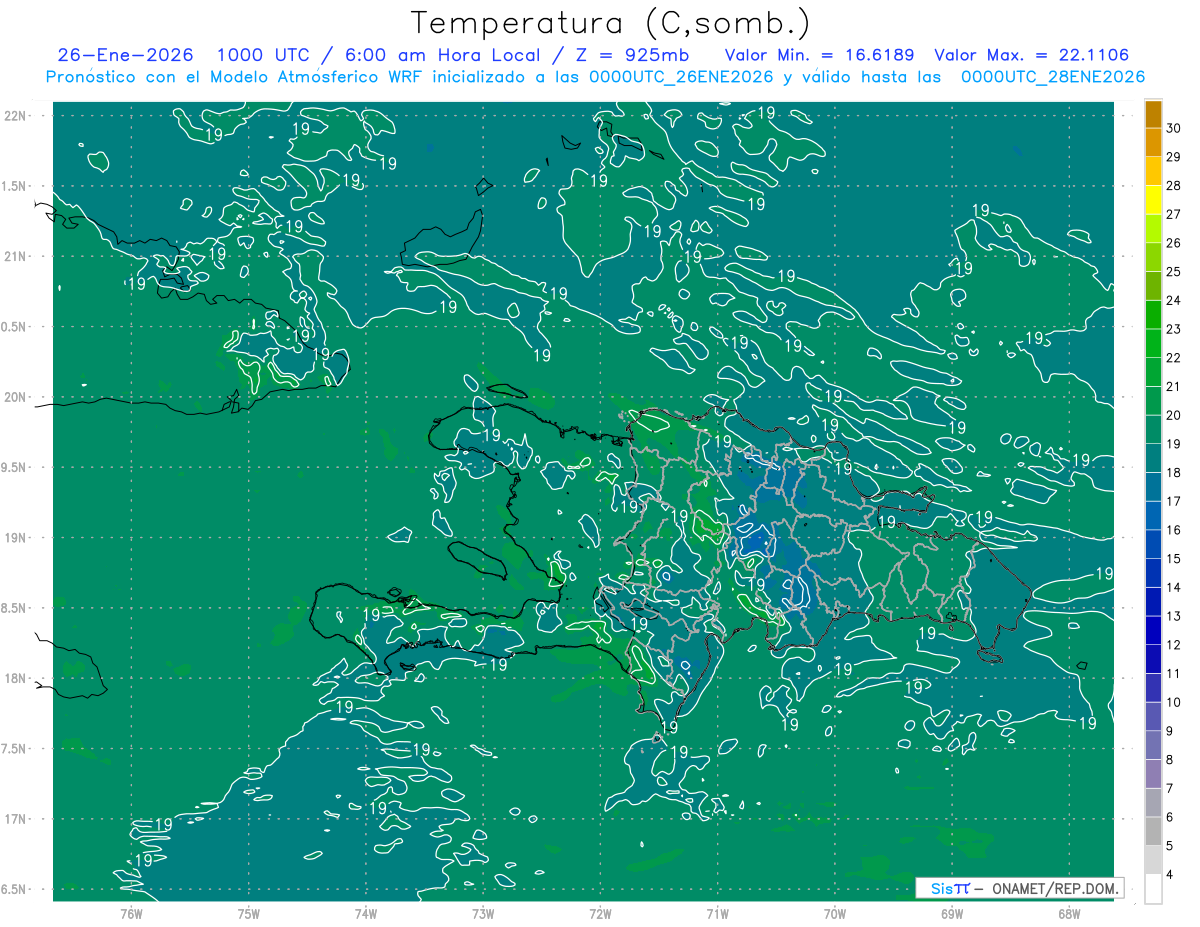Click the "71W" longitude label

click(x=717, y=914)
